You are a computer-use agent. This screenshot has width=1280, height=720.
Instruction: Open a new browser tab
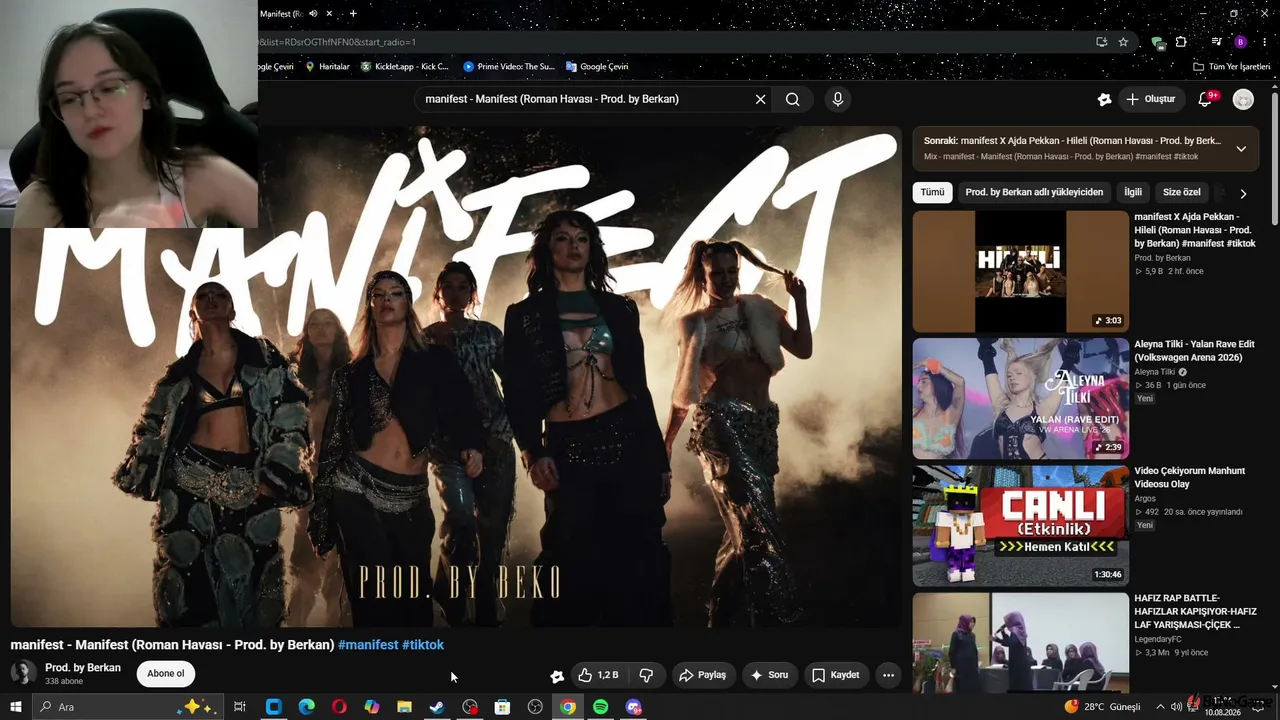(x=353, y=14)
